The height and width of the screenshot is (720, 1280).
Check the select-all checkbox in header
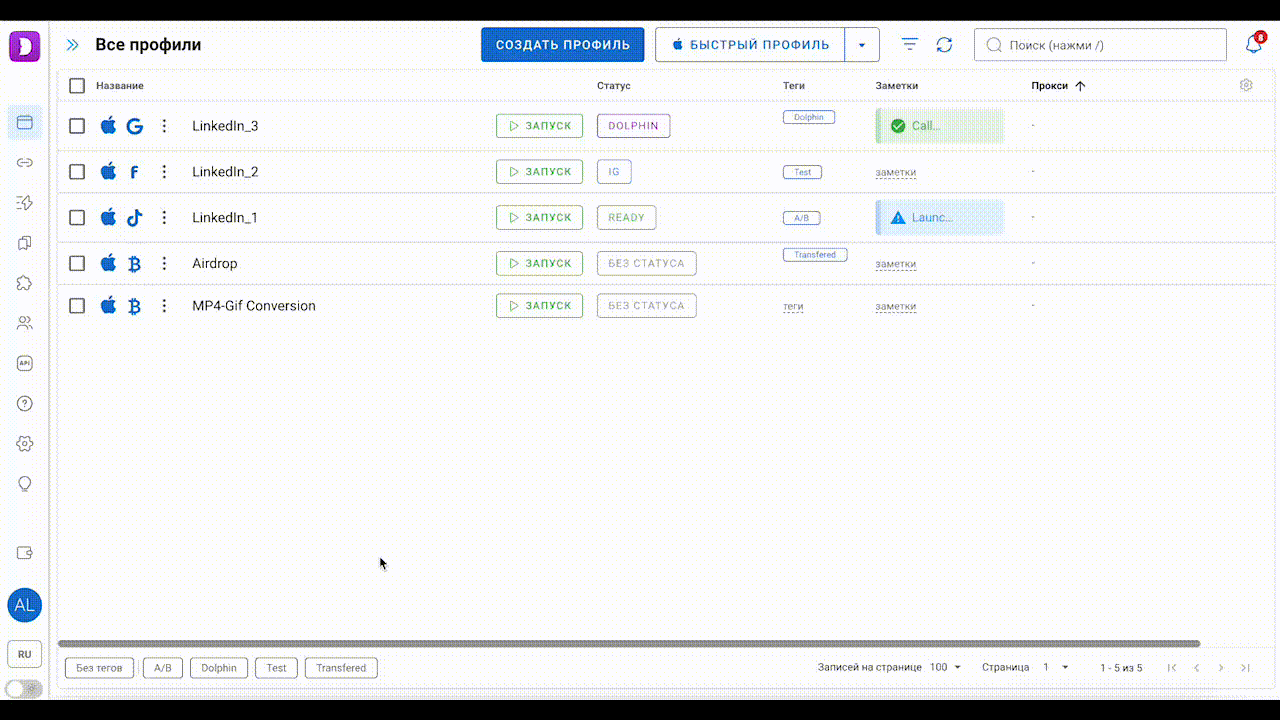pyautogui.click(x=77, y=86)
